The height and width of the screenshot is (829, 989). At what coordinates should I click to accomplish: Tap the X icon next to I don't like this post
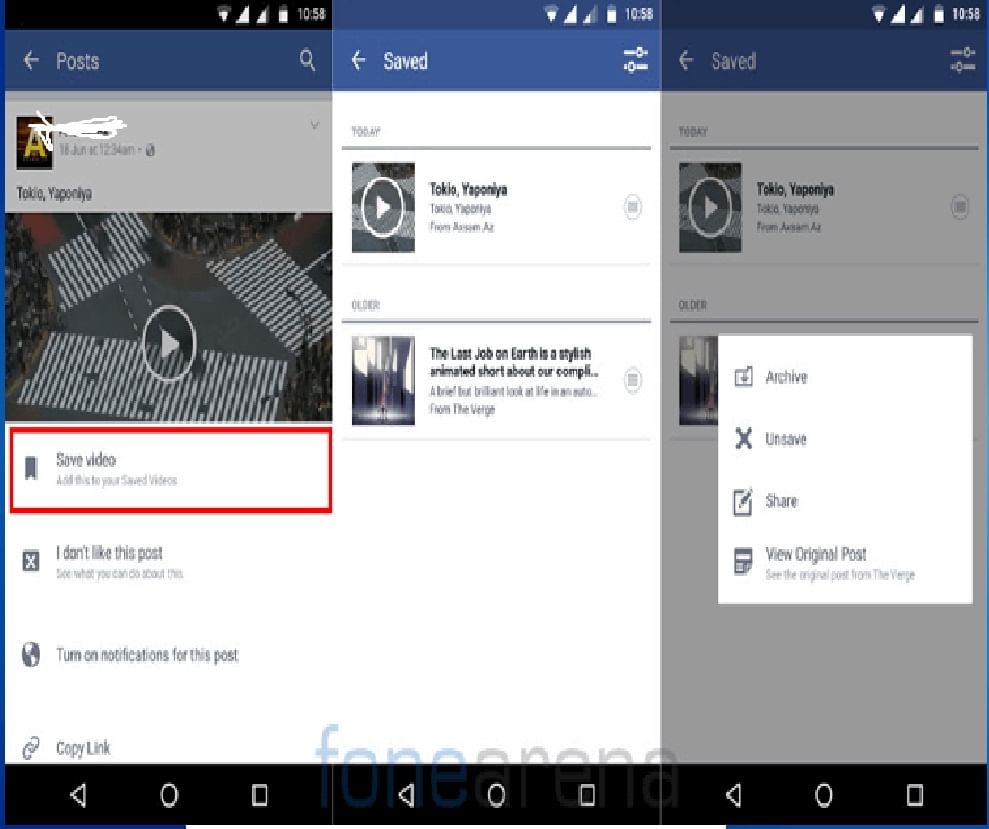[x=31, y=560]
